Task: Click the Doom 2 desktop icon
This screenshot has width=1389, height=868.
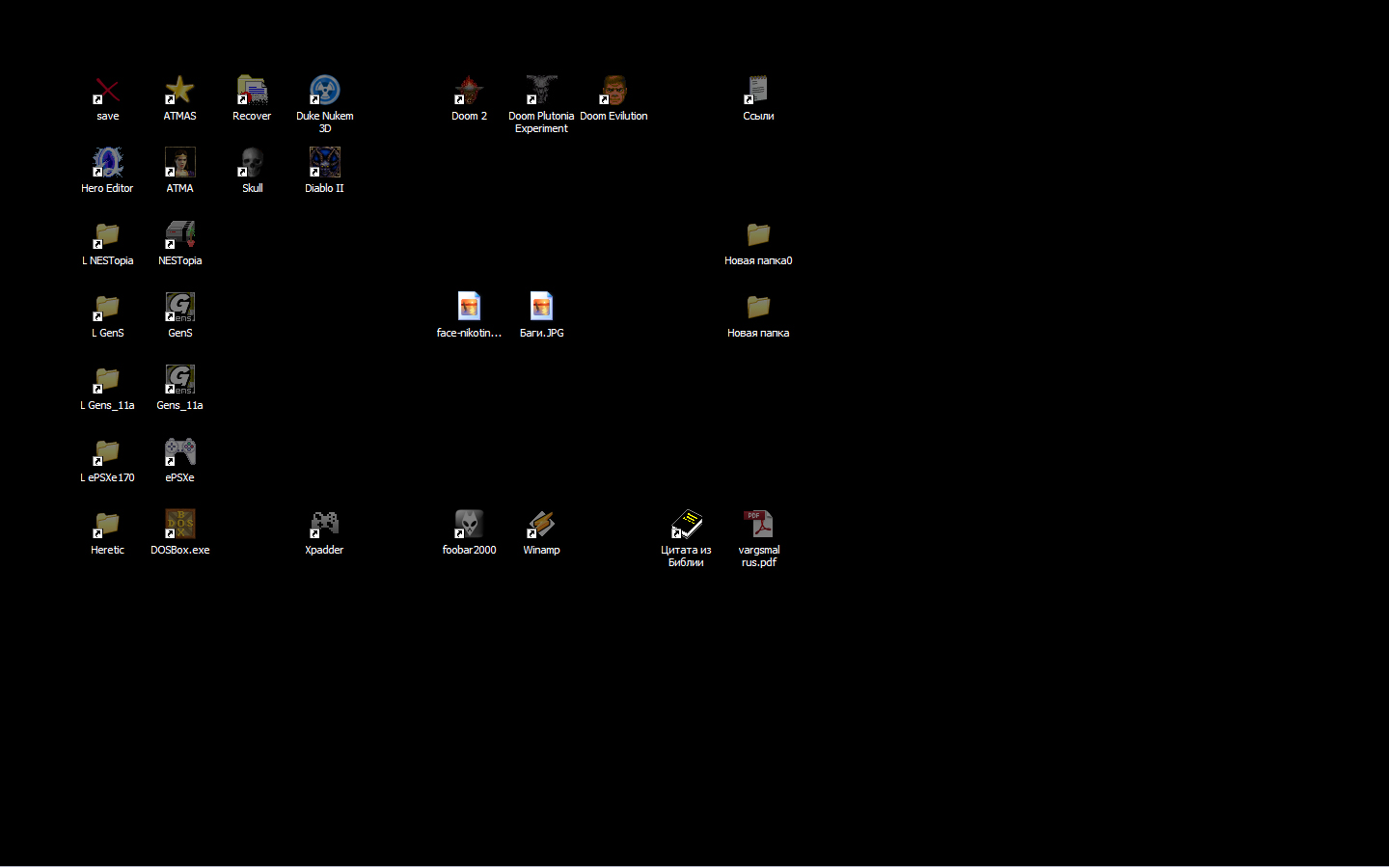Action: (x=469, y=92)
